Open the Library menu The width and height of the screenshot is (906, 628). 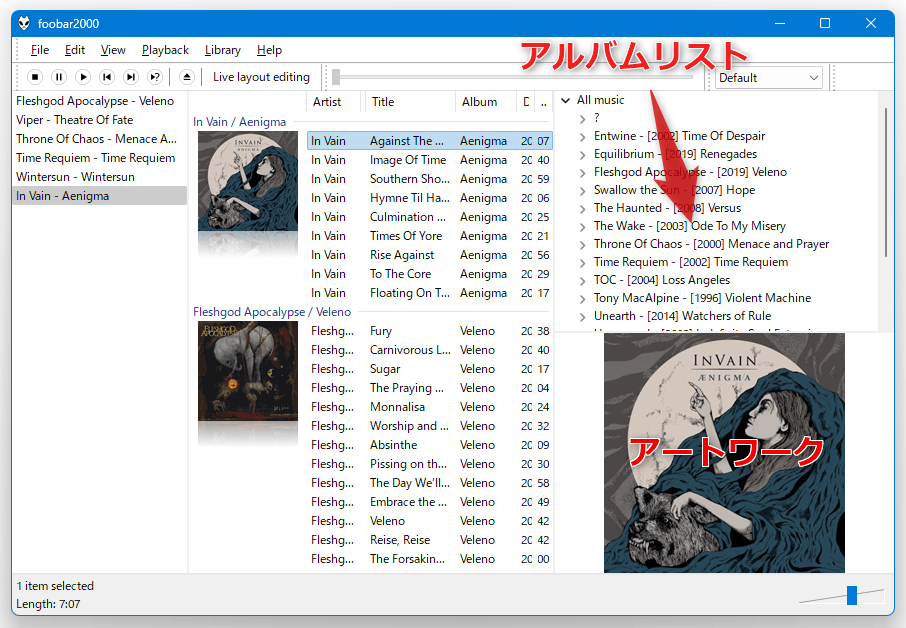[222, 50]
